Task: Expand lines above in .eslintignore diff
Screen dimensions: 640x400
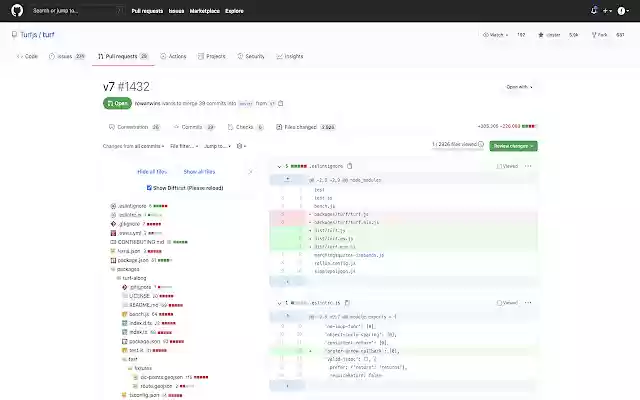Action: [287, 180]
